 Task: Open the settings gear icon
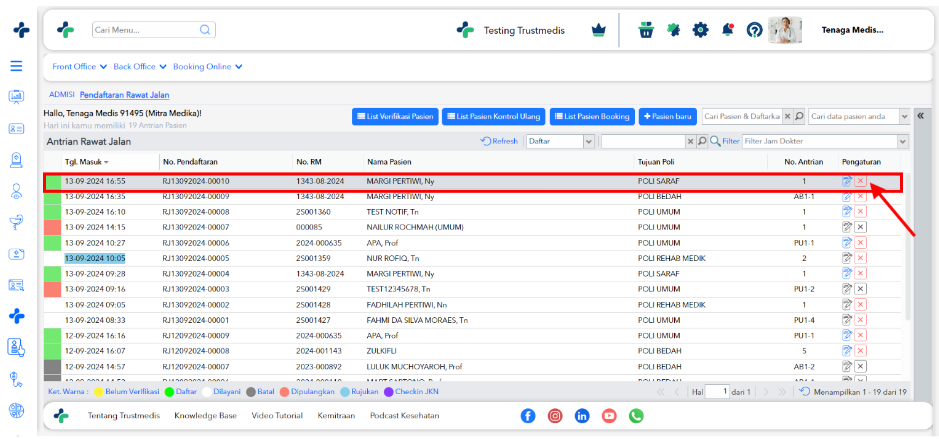[700, 30]
